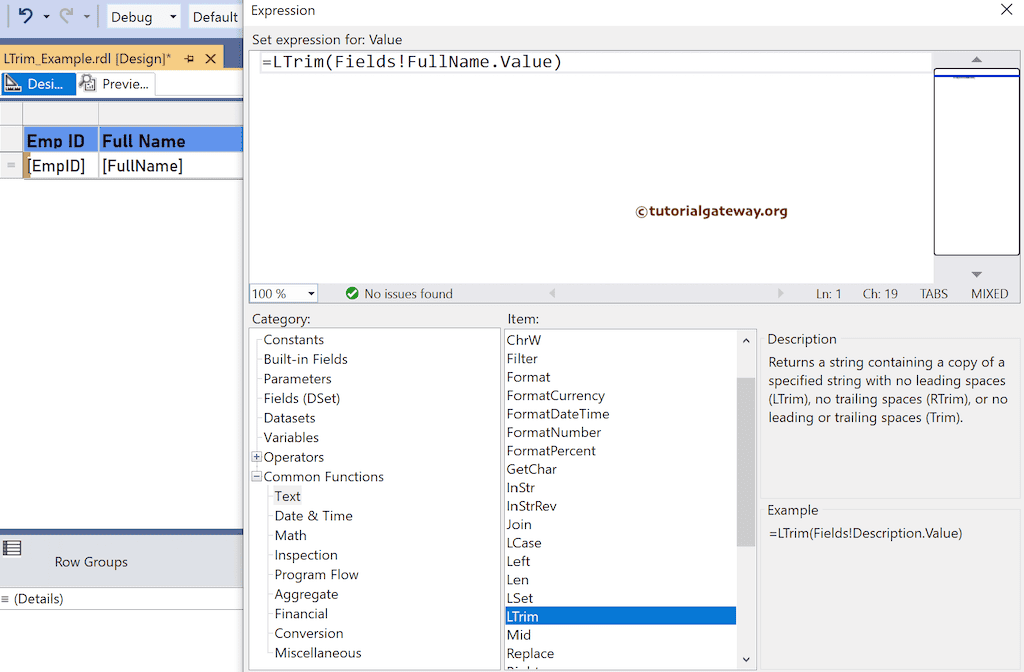Image resolution: width=1024 pixels, height=672 pixels.
Task: Click the Undo arrow icon
Action: click(24, 15)
